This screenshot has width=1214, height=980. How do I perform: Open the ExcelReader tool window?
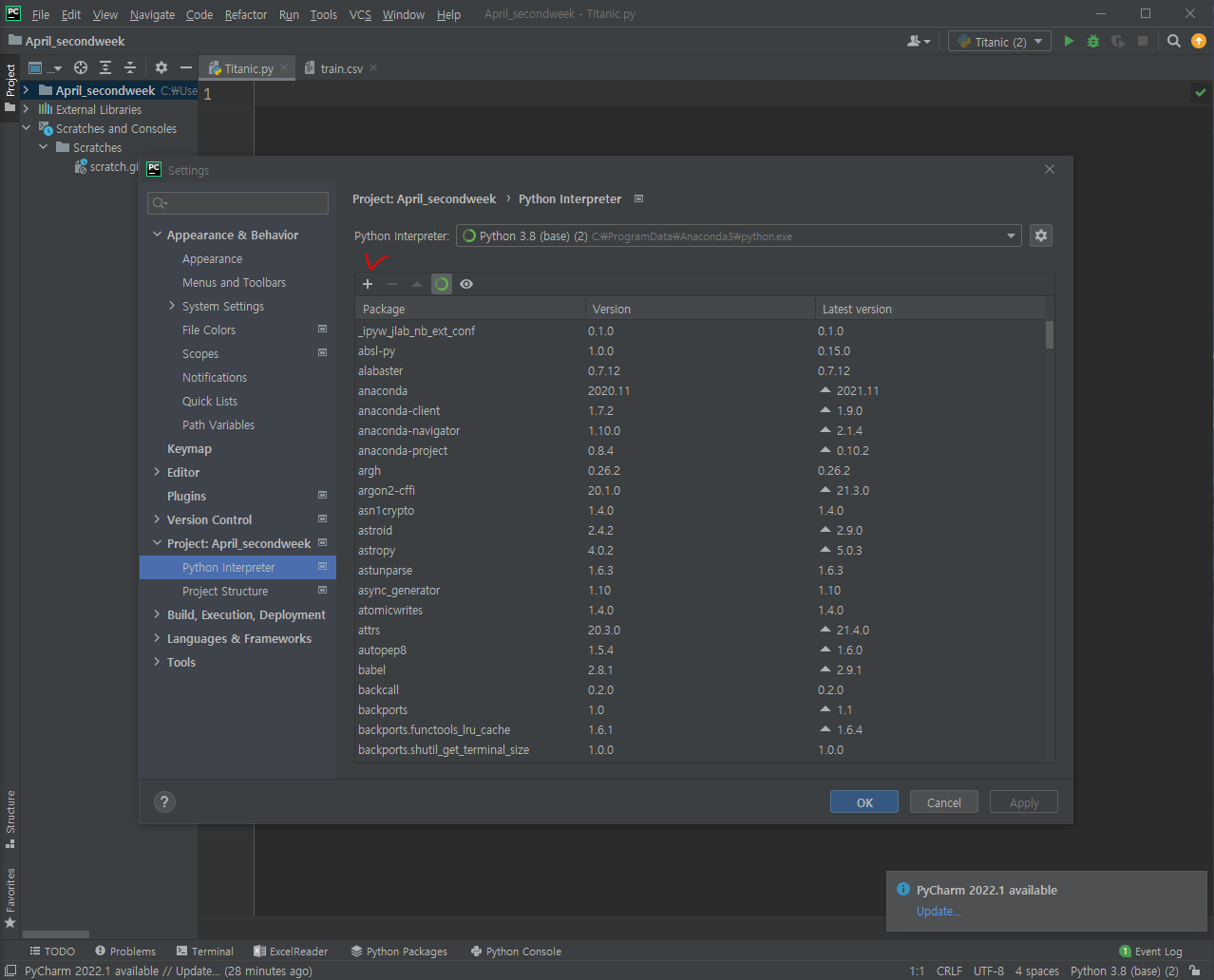pyautogui.click(x=291, y=951)
